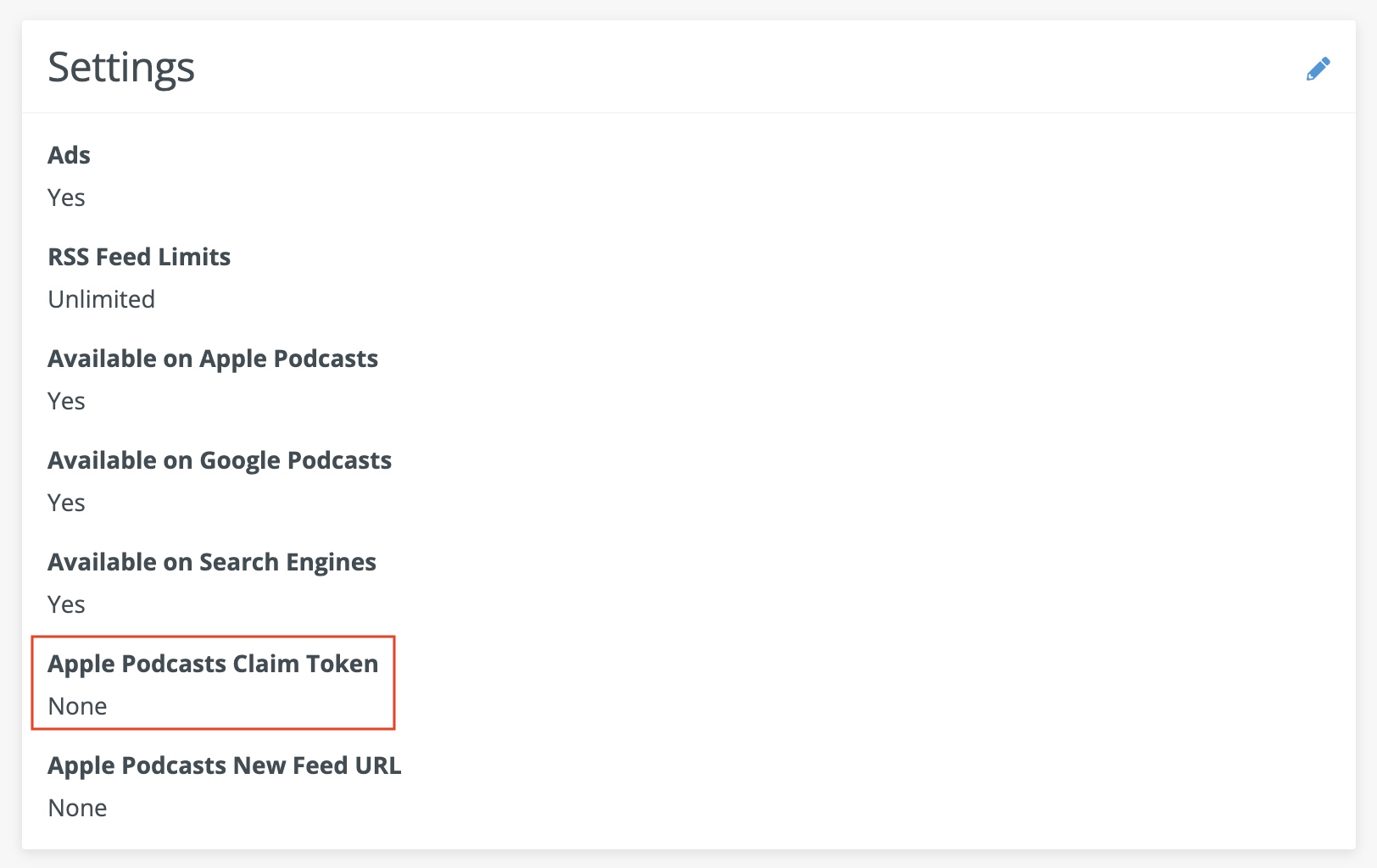Click the Available on Search Engines label
1377x868 pixels.
pos(211,562)
